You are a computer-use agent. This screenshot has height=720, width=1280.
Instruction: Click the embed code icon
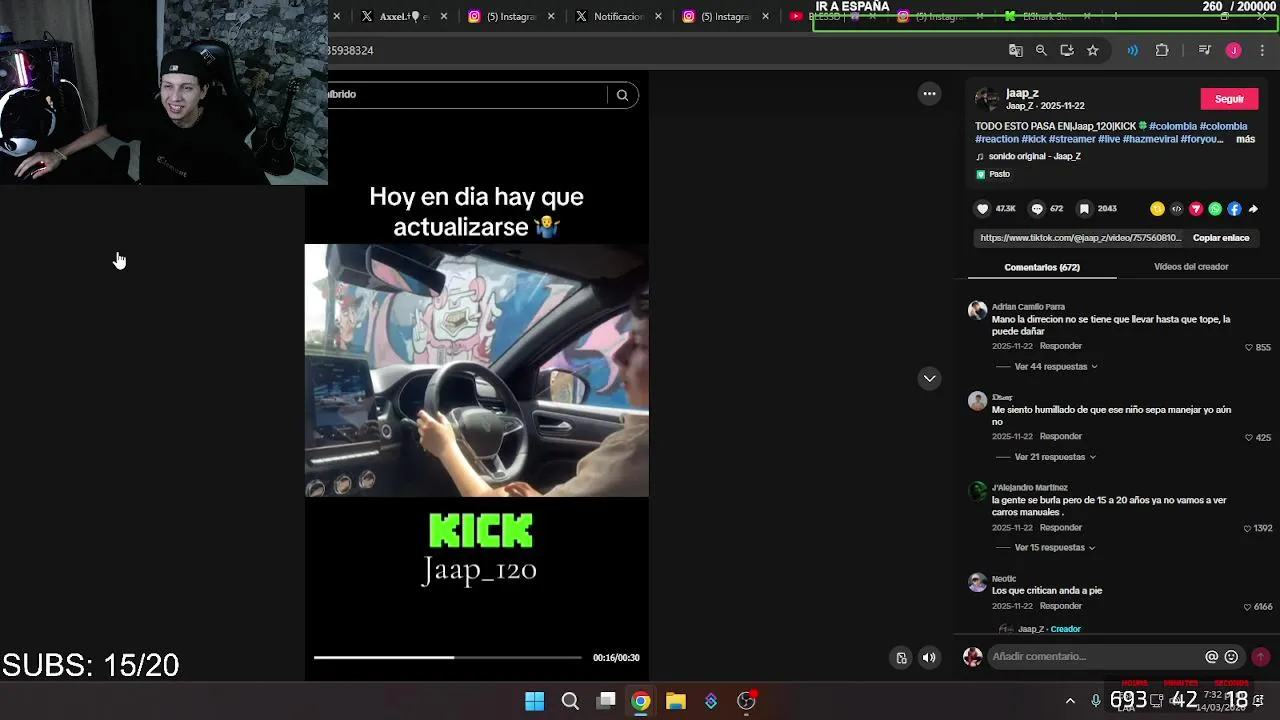1176,209
